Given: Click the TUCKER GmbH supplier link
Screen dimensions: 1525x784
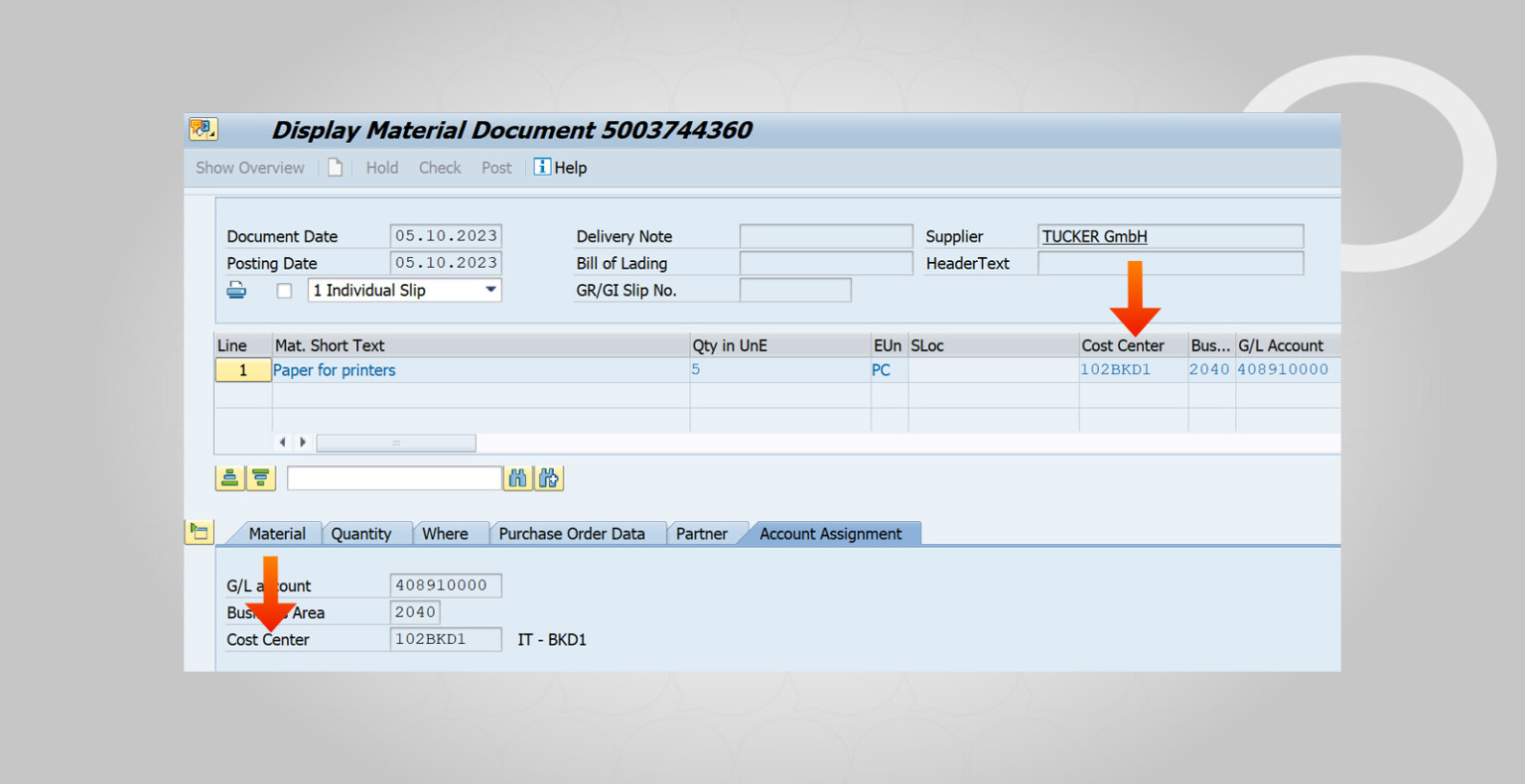Looking at the screenshot, I should pyautogui.click(x=1094, y=236).
